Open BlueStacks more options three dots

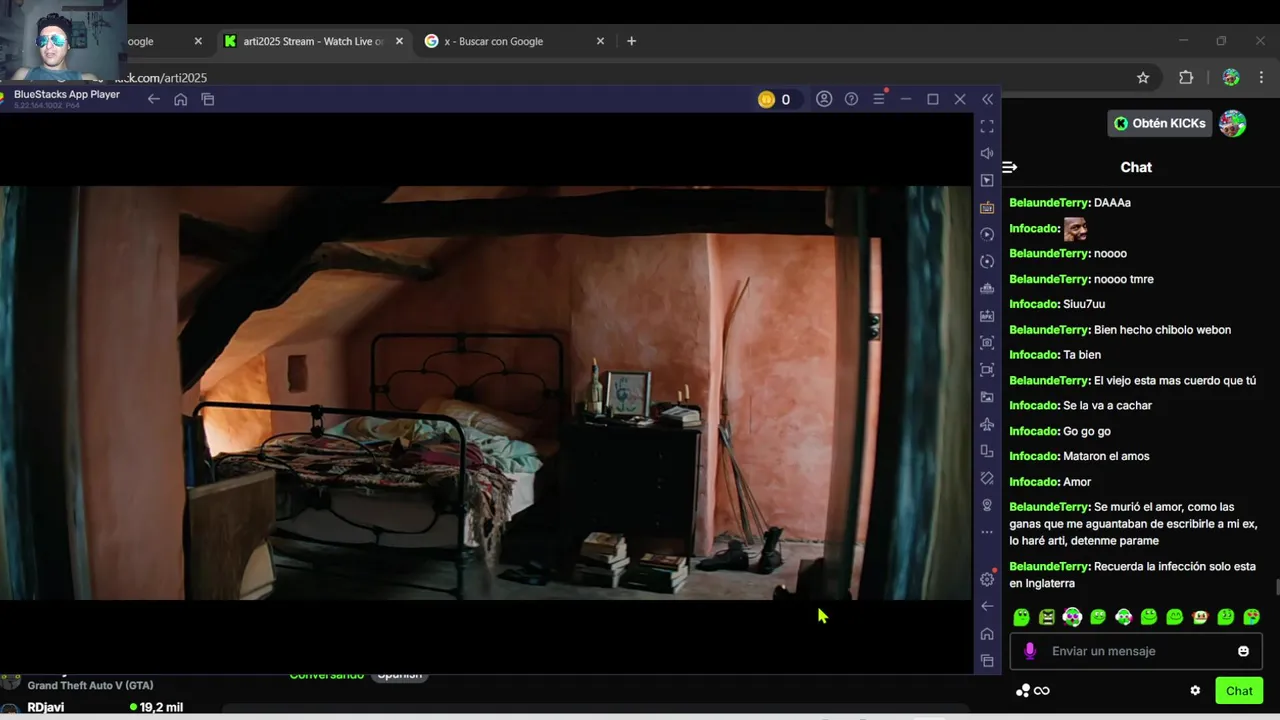pos(987,532)
